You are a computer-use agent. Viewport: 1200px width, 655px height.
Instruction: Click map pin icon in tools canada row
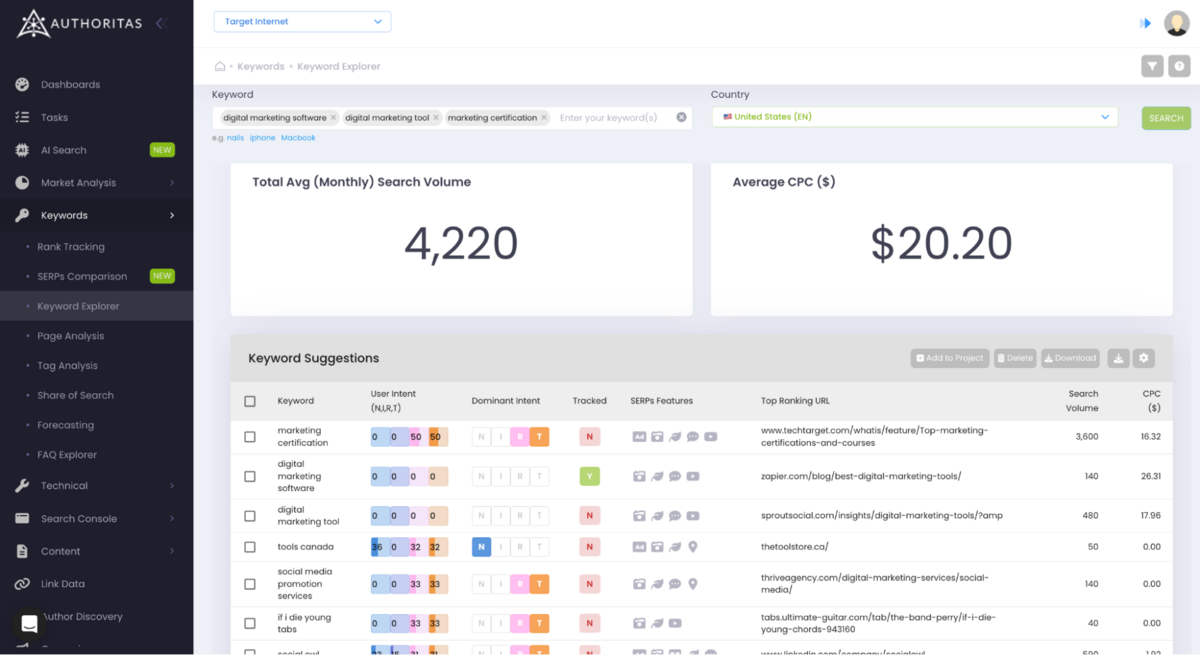693,547
